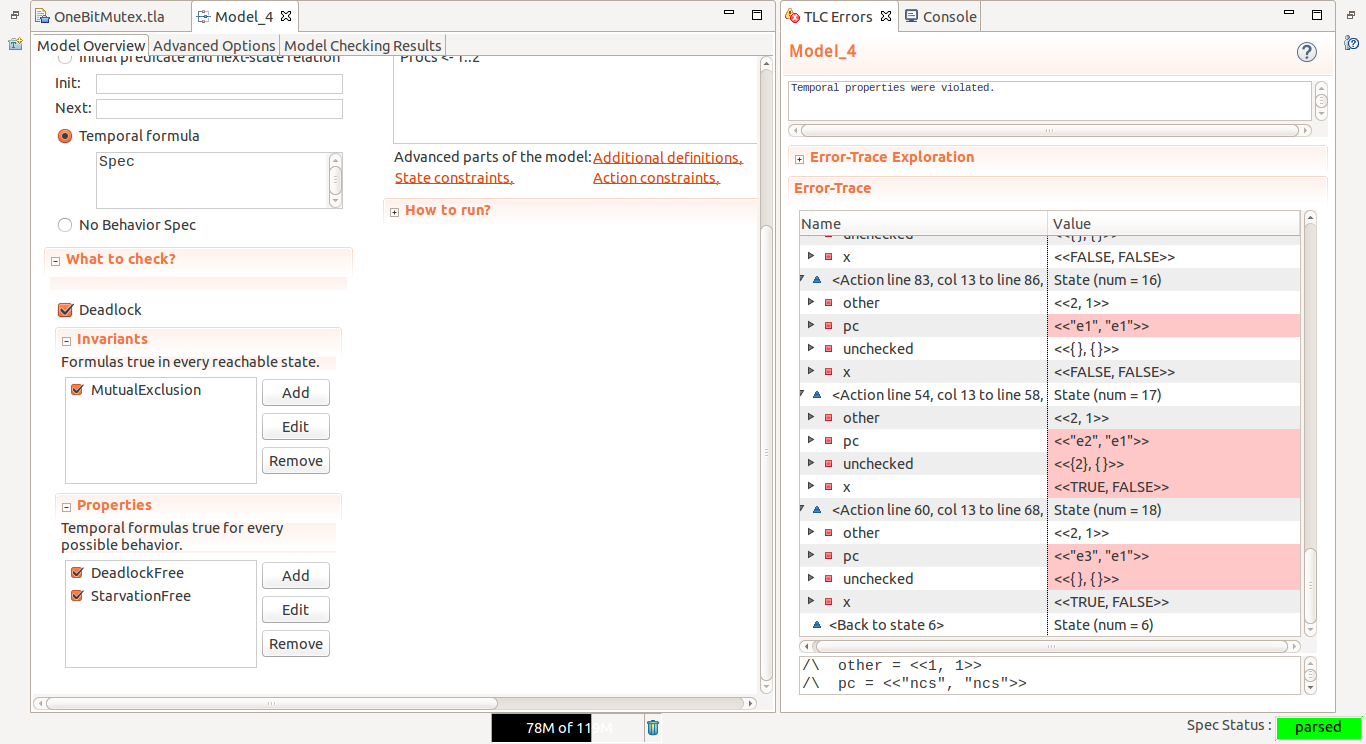The image size is (1366, 744).
Task: Click red variable icon for pc in State 16
Action: point(829,326)
